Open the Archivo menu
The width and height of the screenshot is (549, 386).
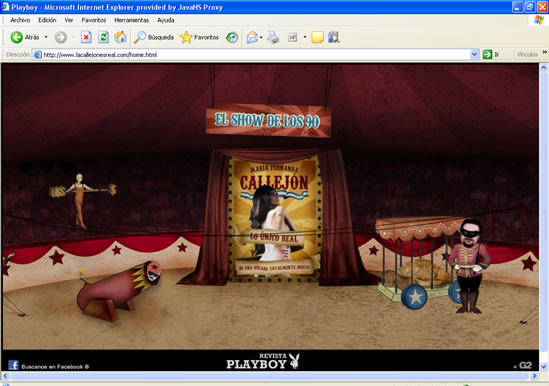(x=20, y=20)
